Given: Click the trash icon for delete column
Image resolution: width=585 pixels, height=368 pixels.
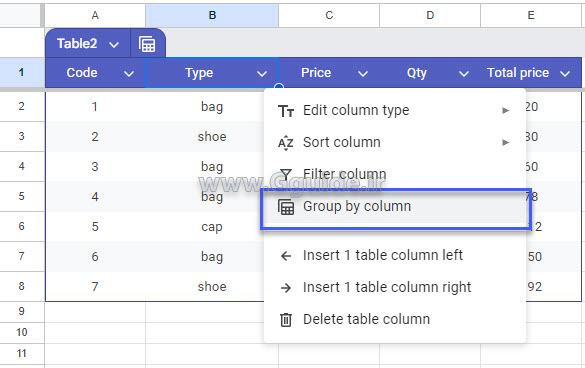Looking at the screenshot, I should (x=286, y=319).
